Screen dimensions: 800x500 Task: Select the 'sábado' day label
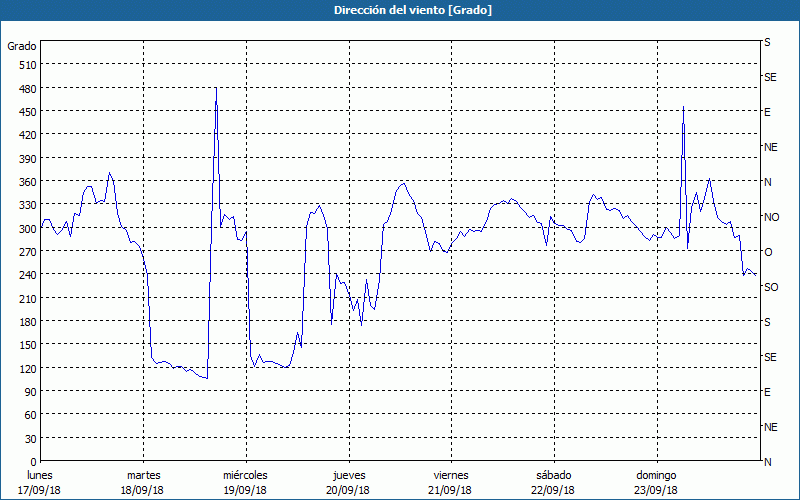[554, 476]
